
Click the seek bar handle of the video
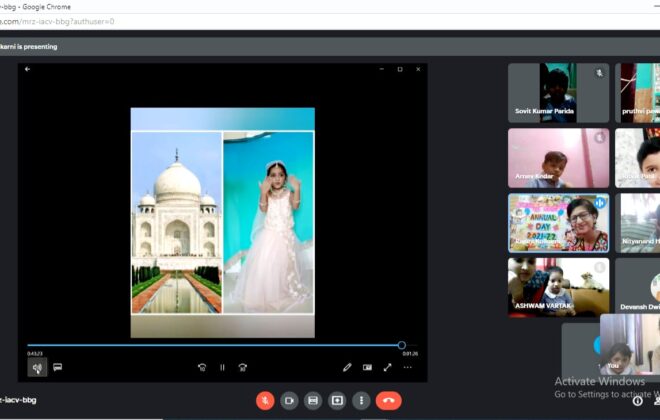(402, 345)
